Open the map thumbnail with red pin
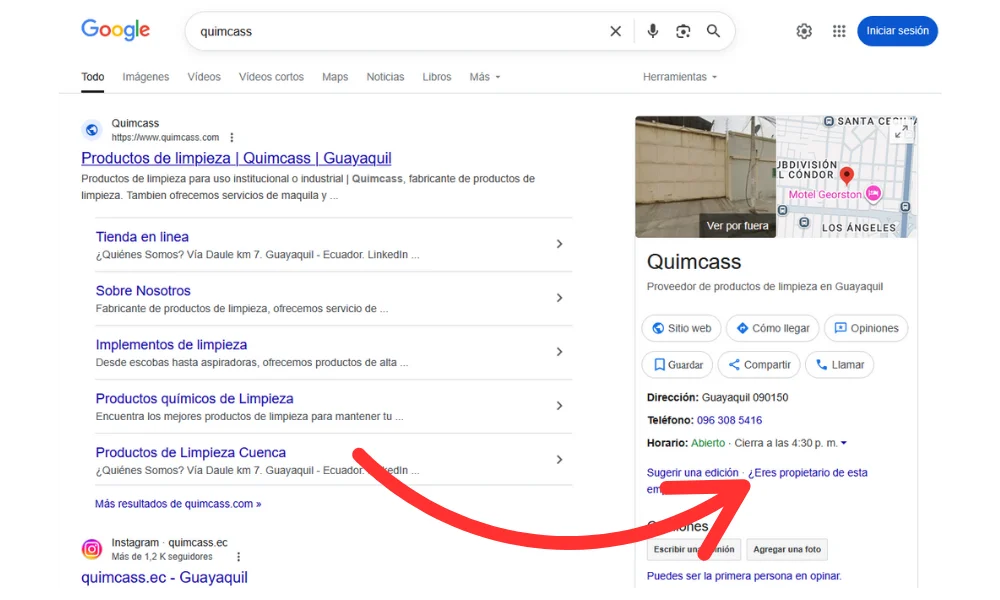Screen dimensions: 1000x600 (x=846, y=177)
